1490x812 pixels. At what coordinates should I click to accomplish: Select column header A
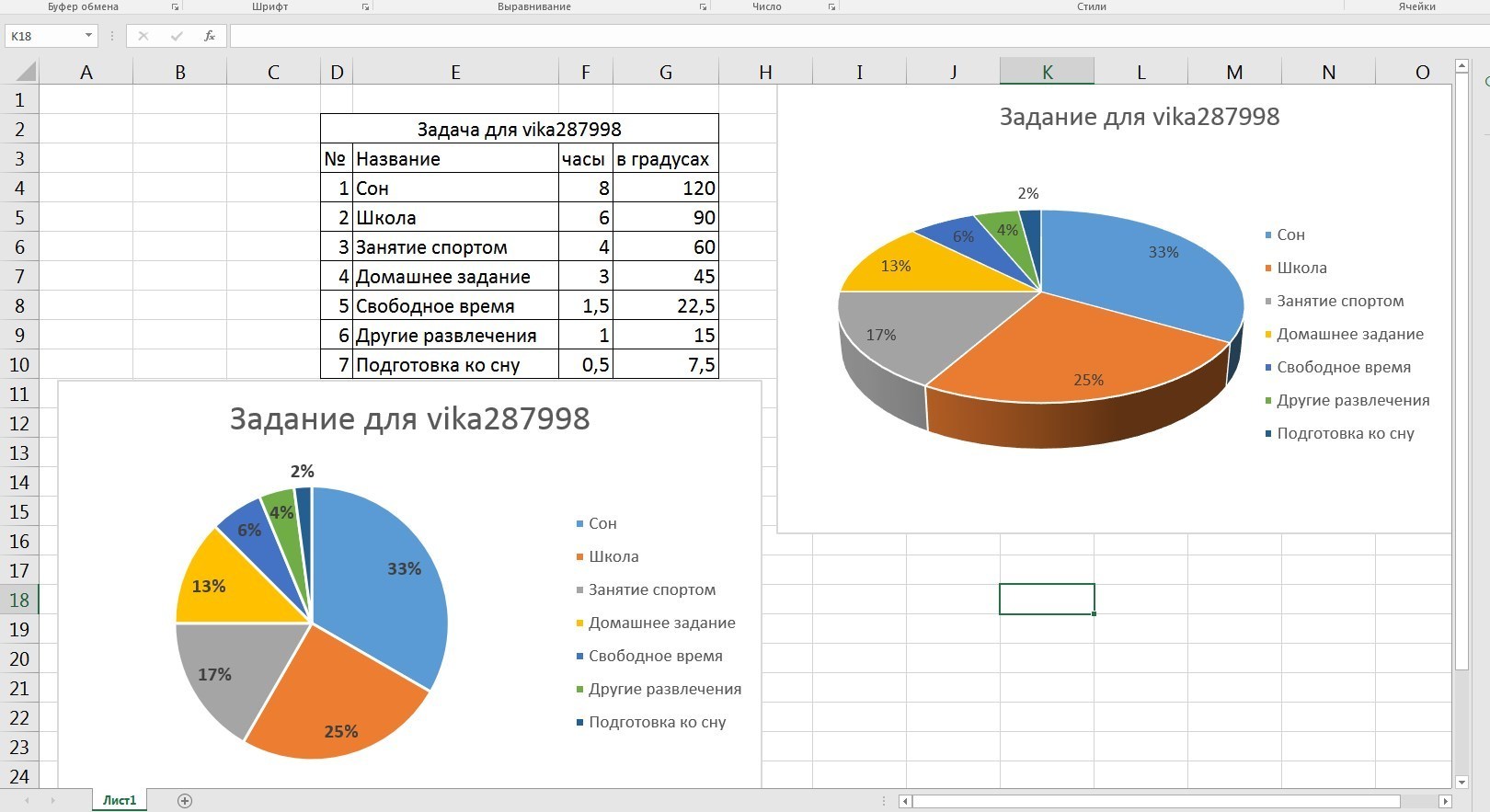(x=86, y=72)
